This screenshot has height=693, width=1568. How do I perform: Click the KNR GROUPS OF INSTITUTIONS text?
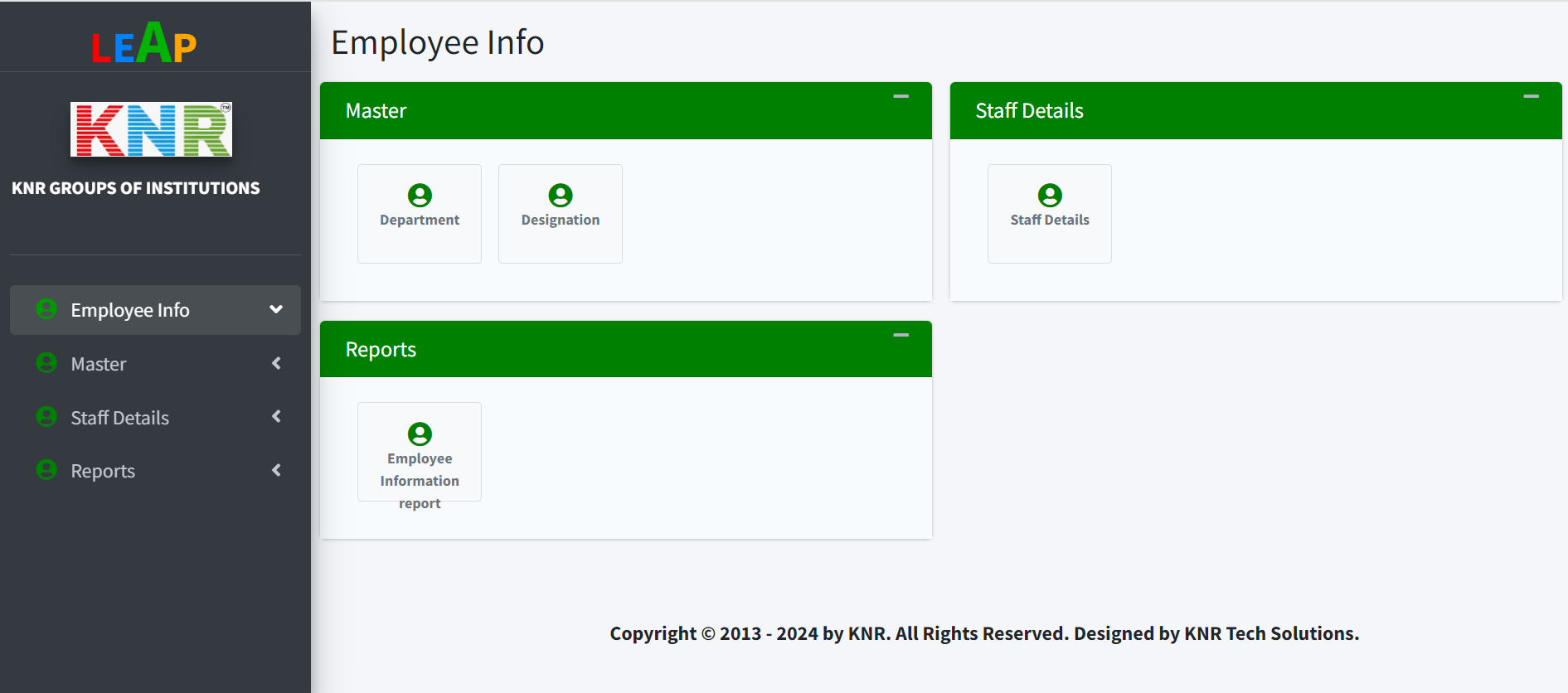[x=136, y=188]
